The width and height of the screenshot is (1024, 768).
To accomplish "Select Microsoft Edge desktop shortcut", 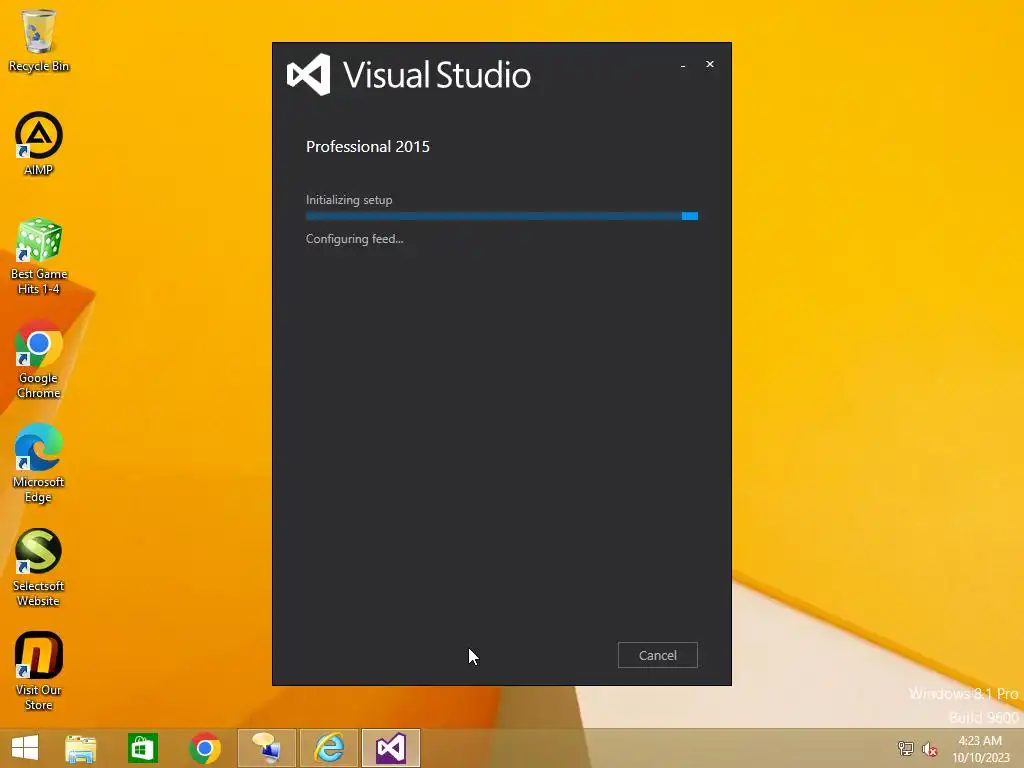I will tap(39, 463).
